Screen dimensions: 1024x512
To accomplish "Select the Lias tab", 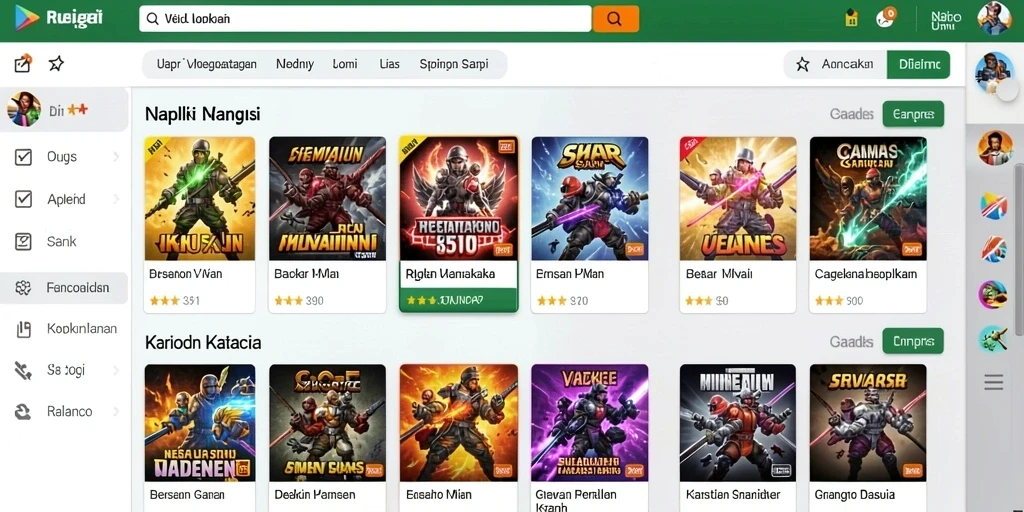I will coord(389,64).
